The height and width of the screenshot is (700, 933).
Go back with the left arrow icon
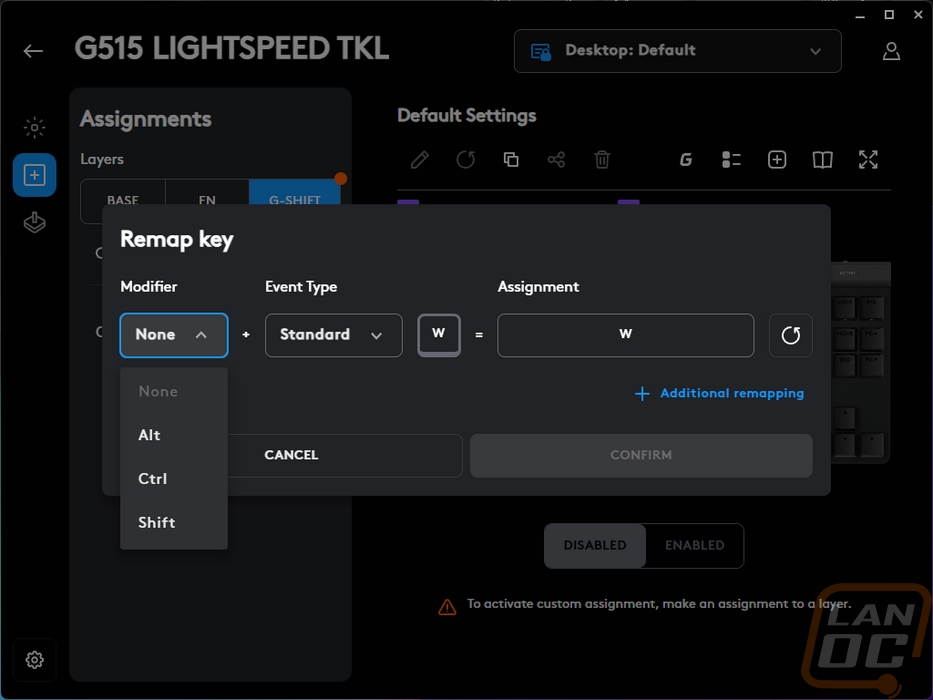[33, 51]
